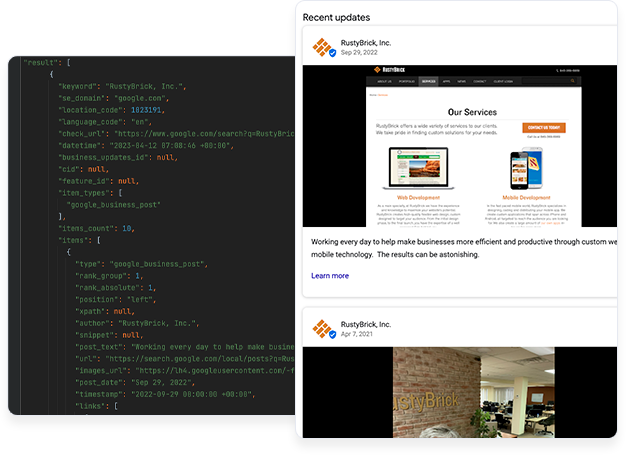Click the "items_count": 10 line
Image resolution: width=626 pixels, height=455 pixels.
point(96,229)
